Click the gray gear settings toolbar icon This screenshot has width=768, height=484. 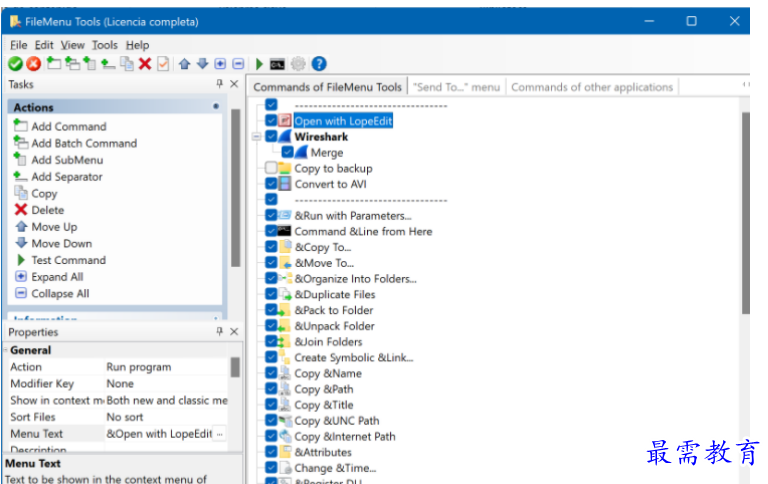tap(298, 64)
